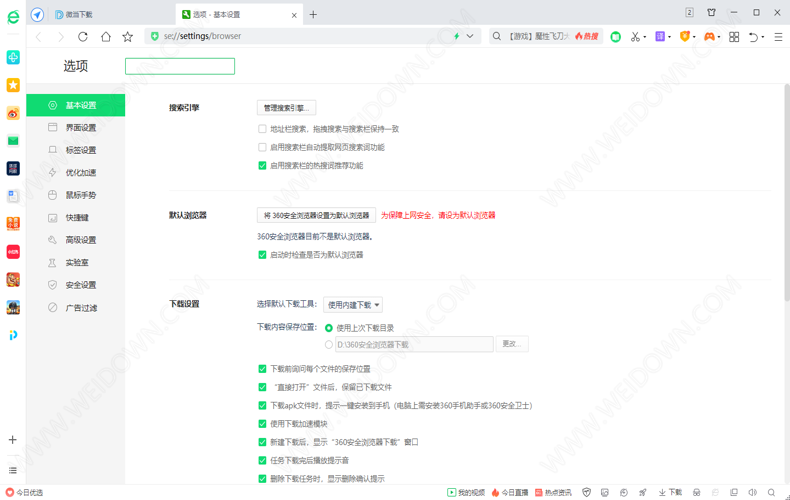Open the scissors screenshot tool
Viewport: 790px width, 500px height.
[634, 37]
